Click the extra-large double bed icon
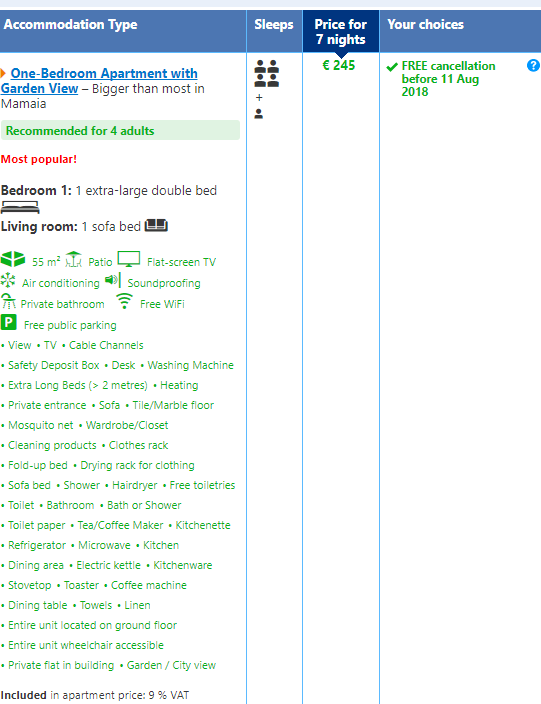Screen dimensions: 541x704 (20, 207)
